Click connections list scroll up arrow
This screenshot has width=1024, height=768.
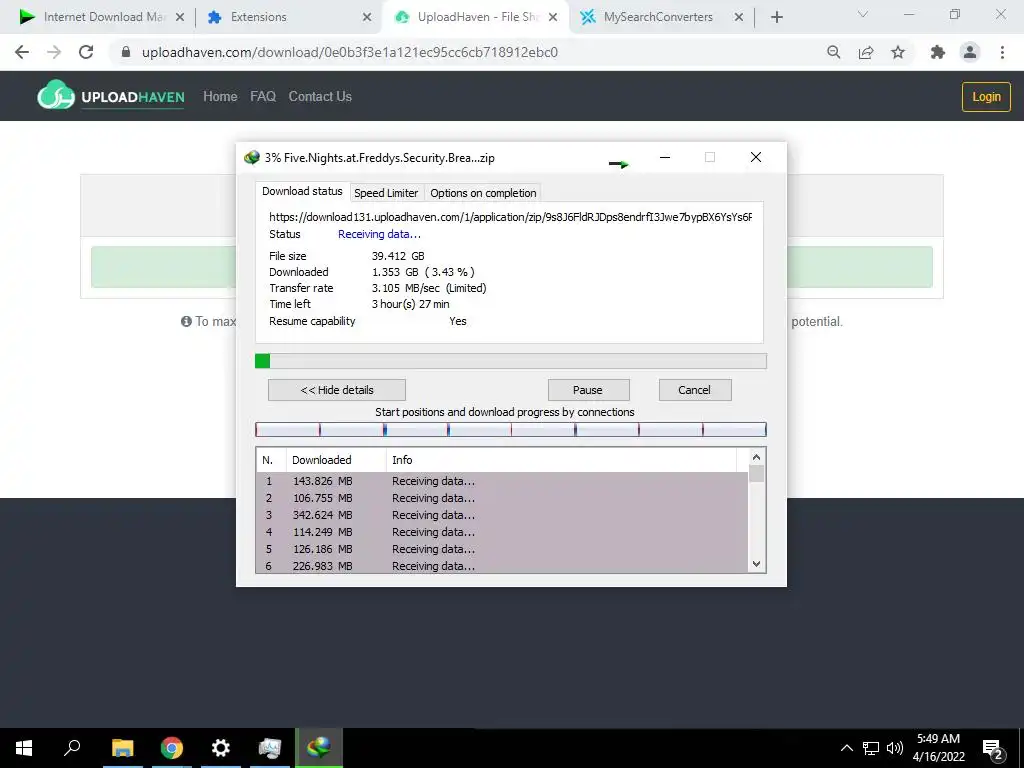coord(756,457)
